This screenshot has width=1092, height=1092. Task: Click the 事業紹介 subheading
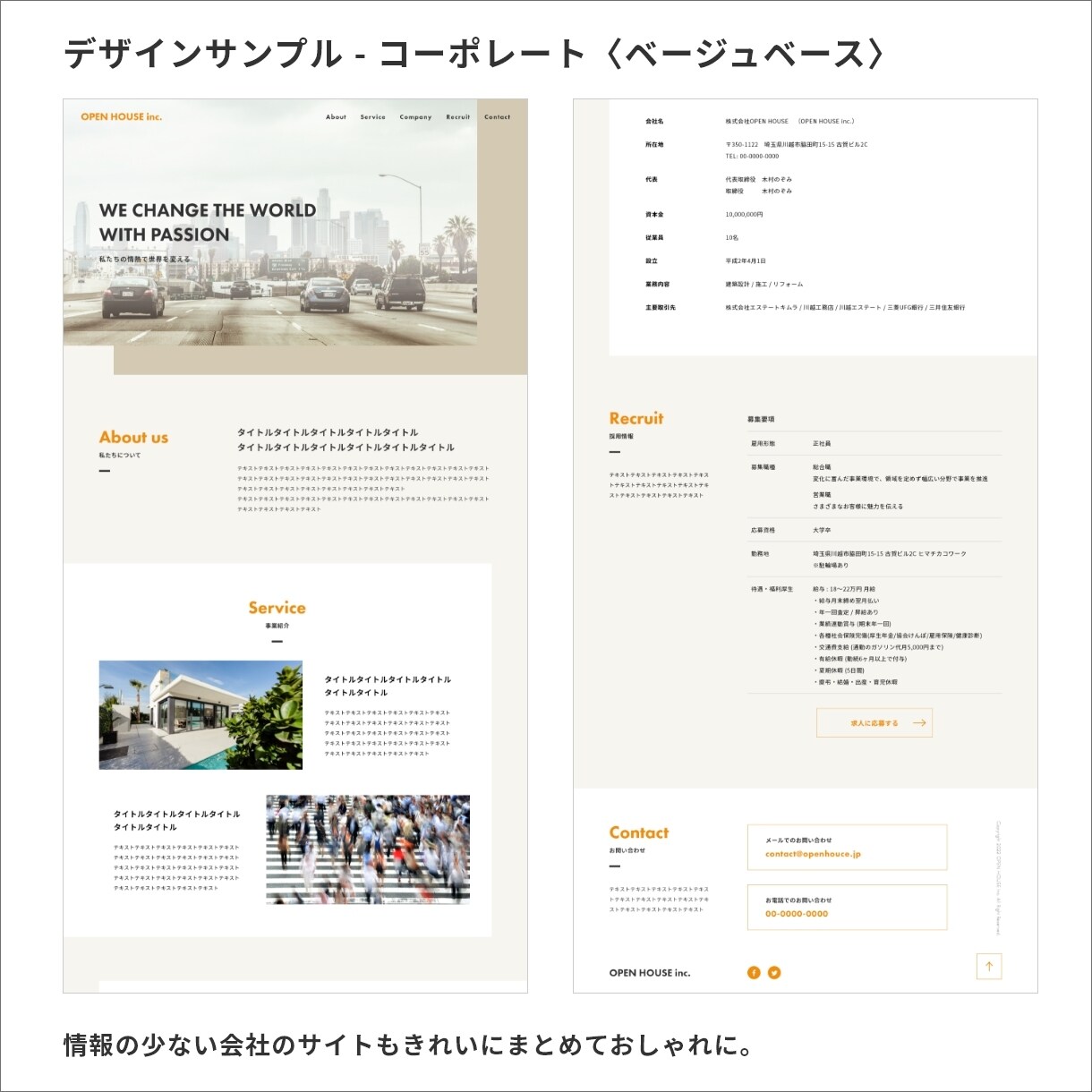pos(277,626)
